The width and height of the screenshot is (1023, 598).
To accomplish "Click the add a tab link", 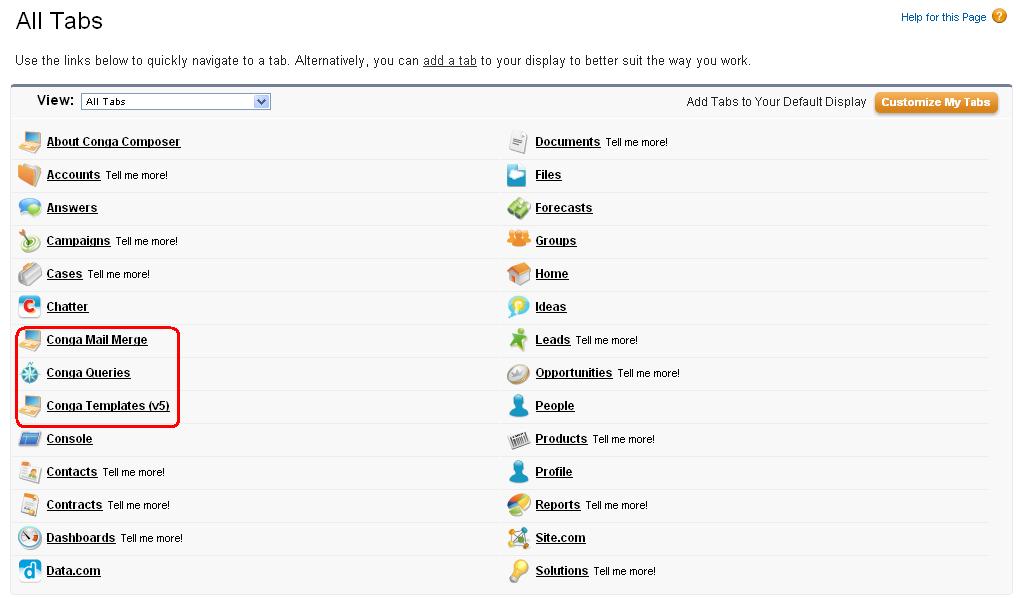I will (x=449, y=60).
